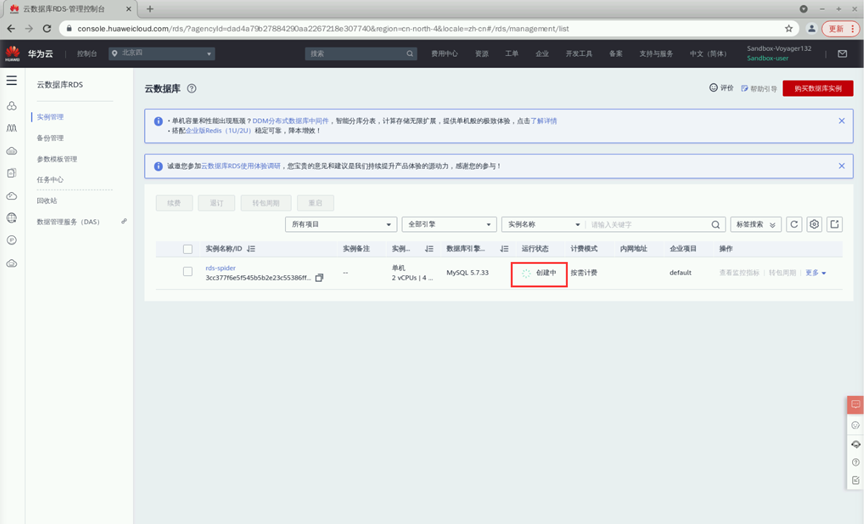
Task: Go back in the browser
Action: pos(12,29)
